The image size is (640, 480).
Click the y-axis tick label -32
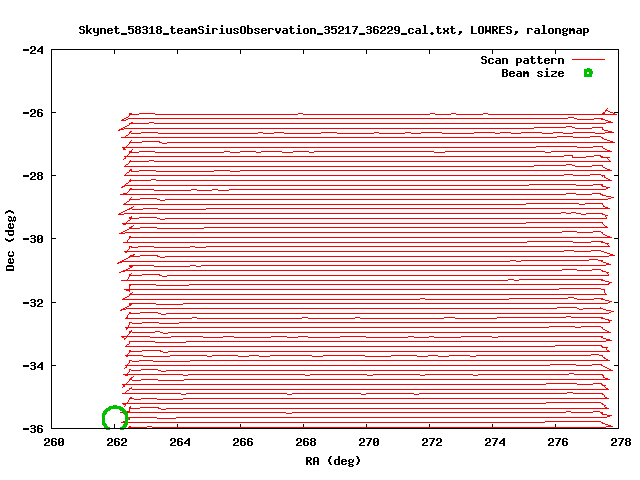click(x=33, y=302)
